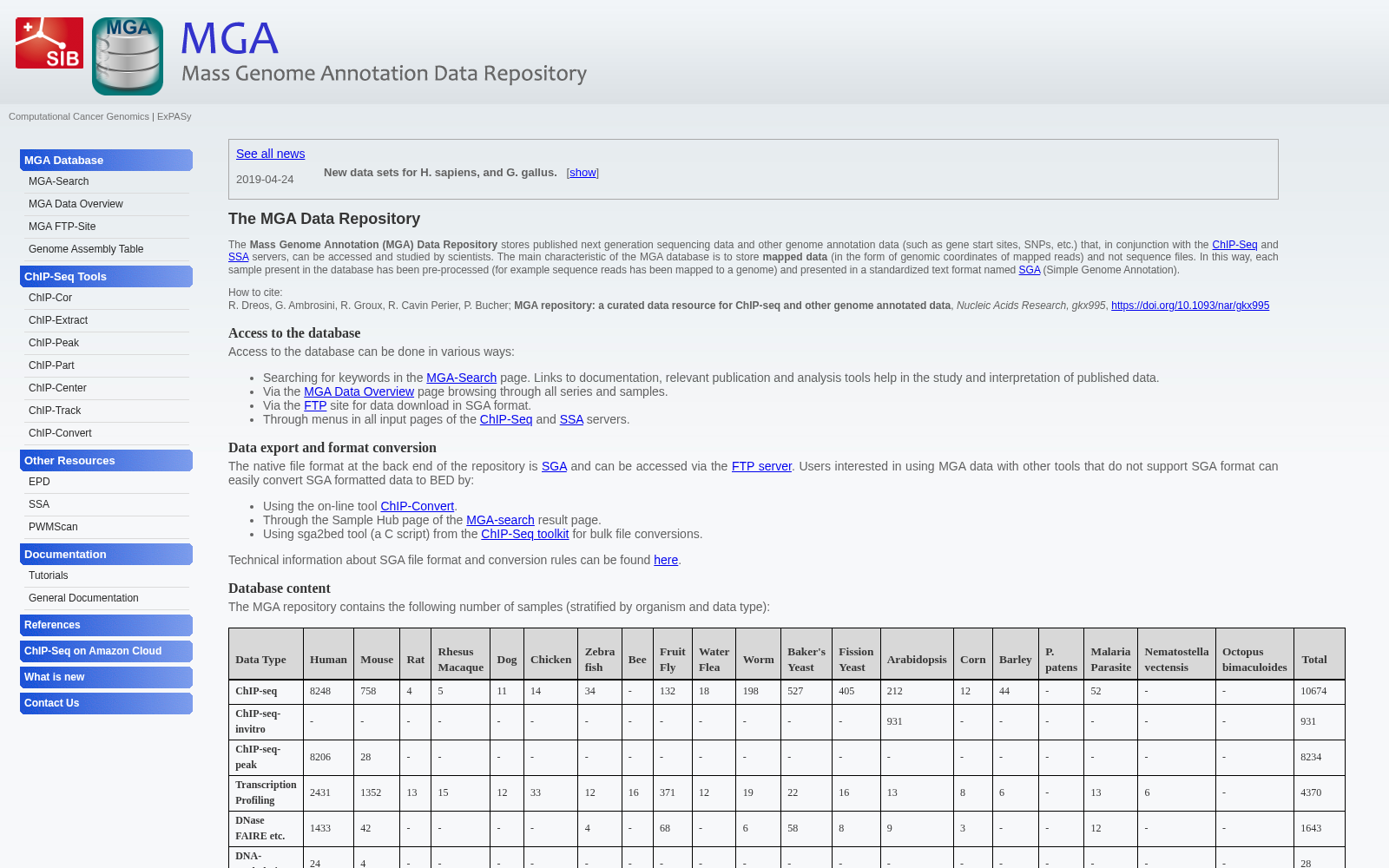1389x868 pixels.
Task: Select ChIP-Peak tool in sidebar
Action: click(x=54, y=343)
